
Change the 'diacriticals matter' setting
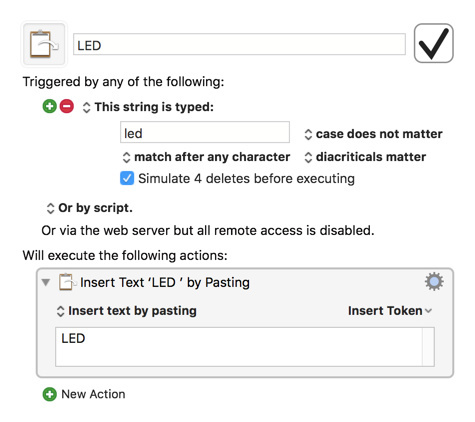pyautogui.click(x=365, y=157)
